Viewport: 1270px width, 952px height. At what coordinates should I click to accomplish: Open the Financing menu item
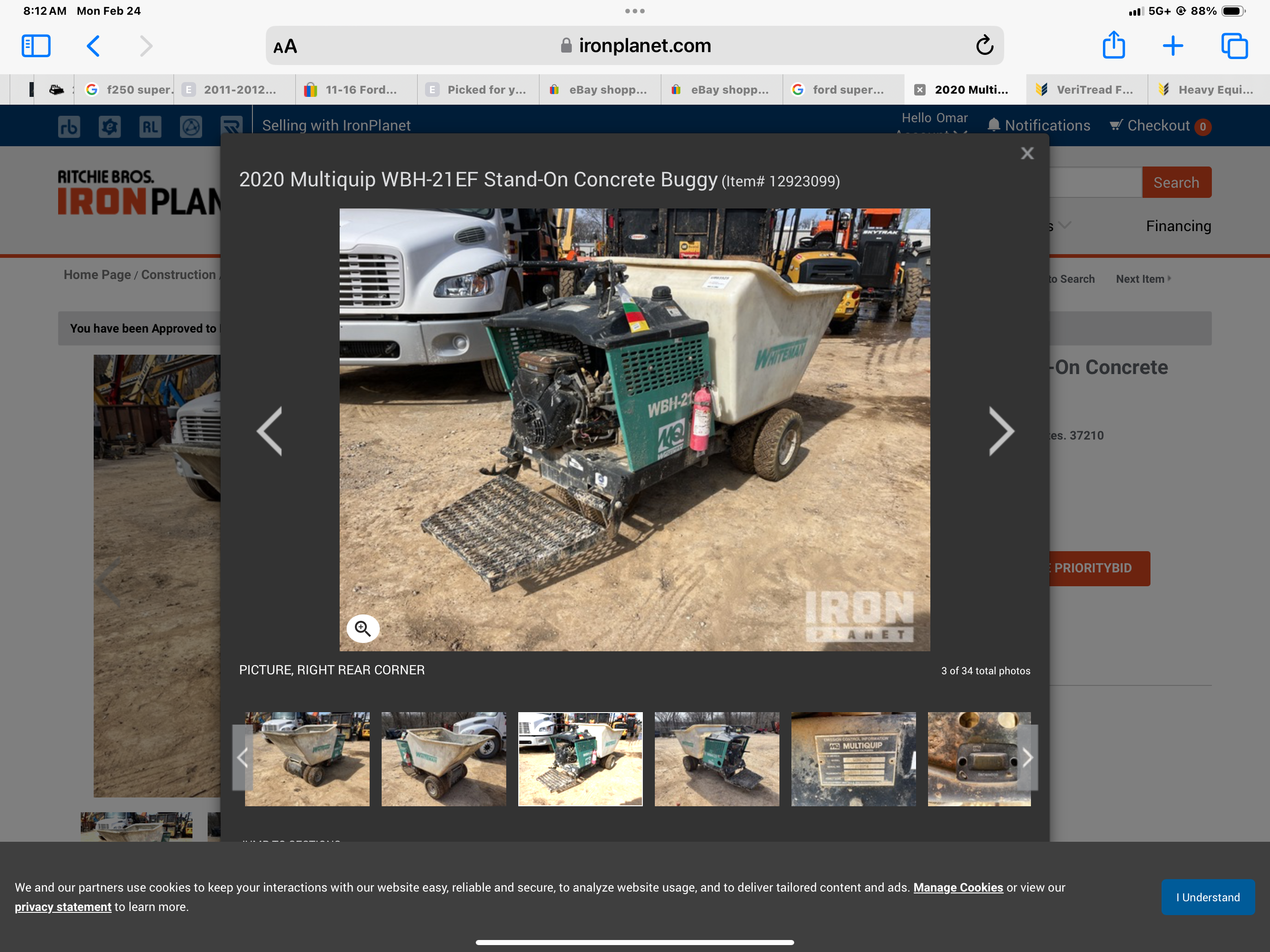pos(1178,226)
